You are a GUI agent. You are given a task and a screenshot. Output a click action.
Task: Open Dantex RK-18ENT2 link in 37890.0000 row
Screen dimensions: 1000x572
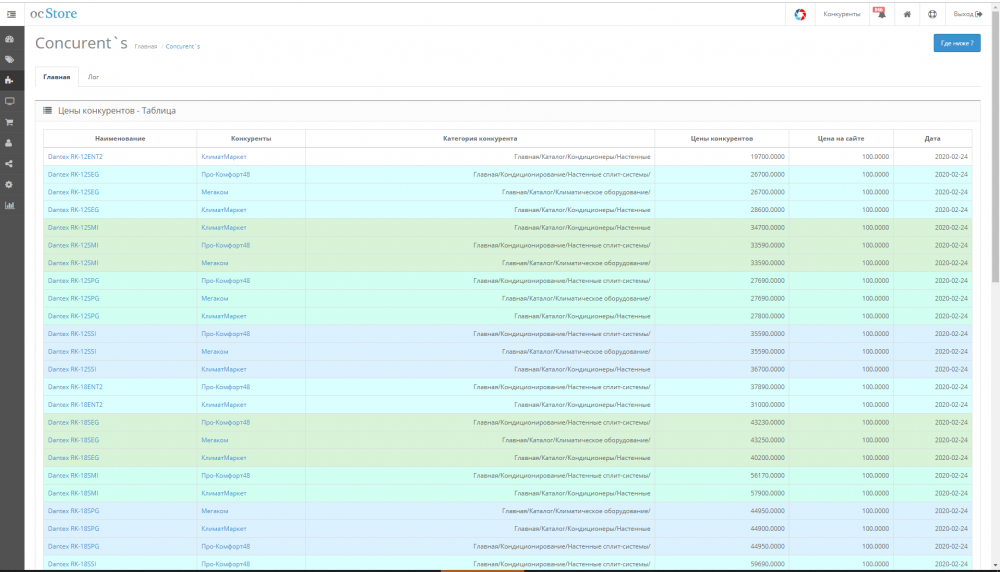[x=75, y=387]
